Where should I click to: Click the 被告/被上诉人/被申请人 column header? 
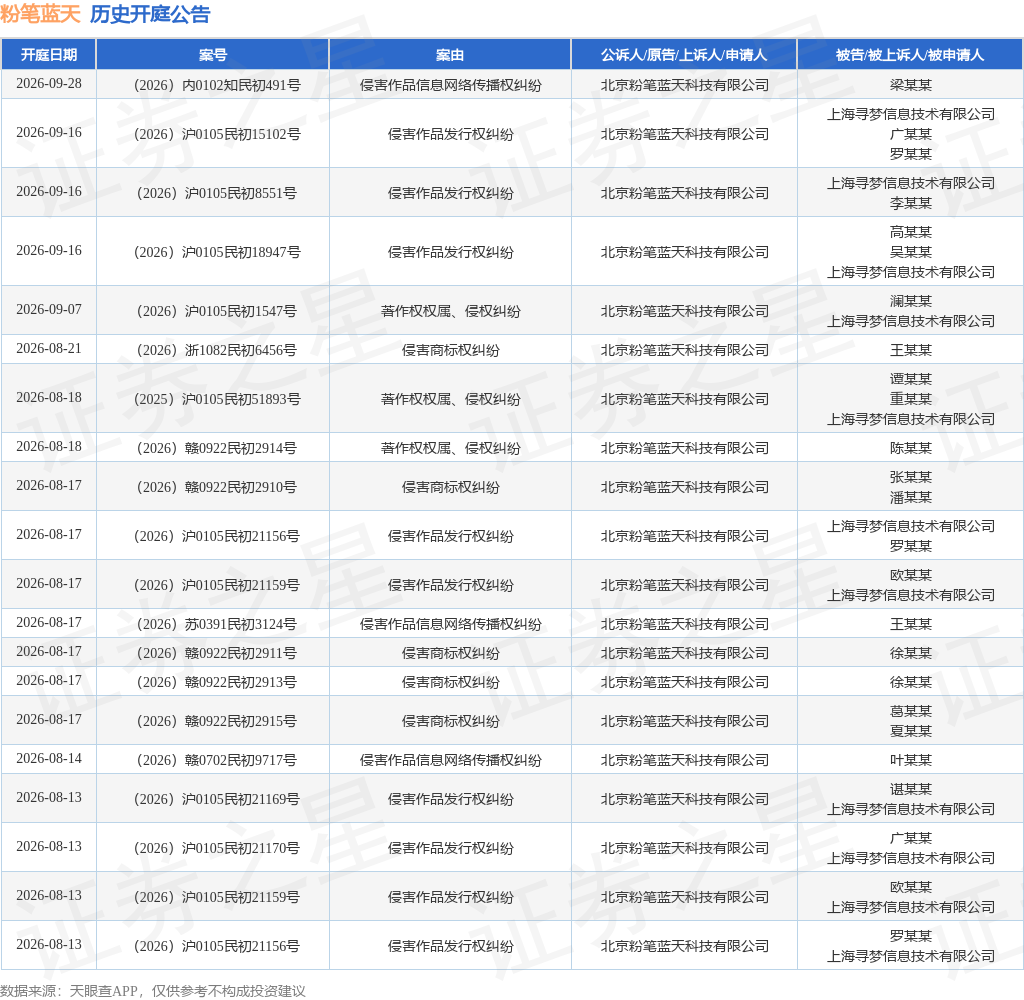pos(910,55)
